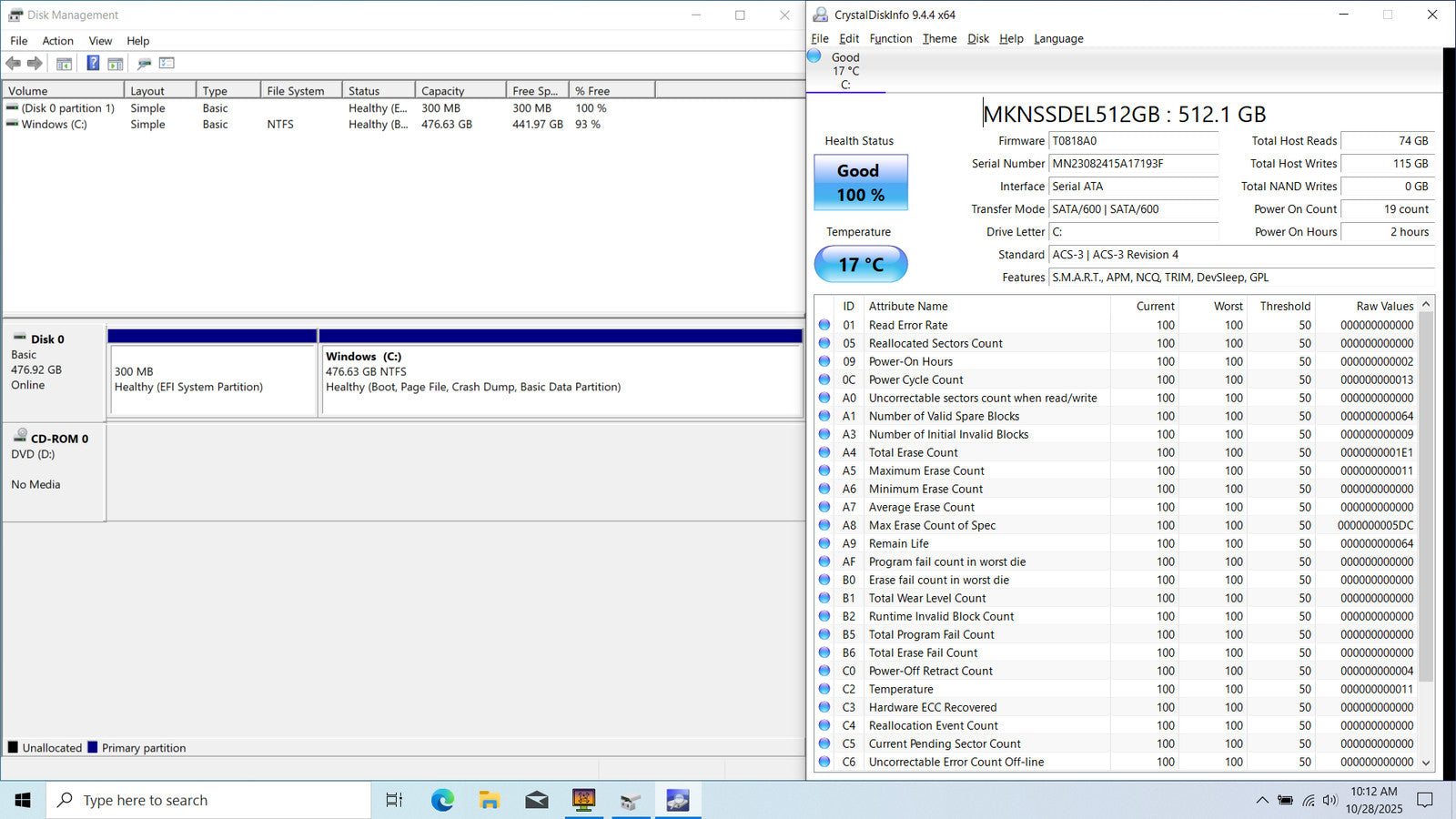The image size is (1456, 819).
Task: Click the Good 100 % health status button
Action: [860, 182]
